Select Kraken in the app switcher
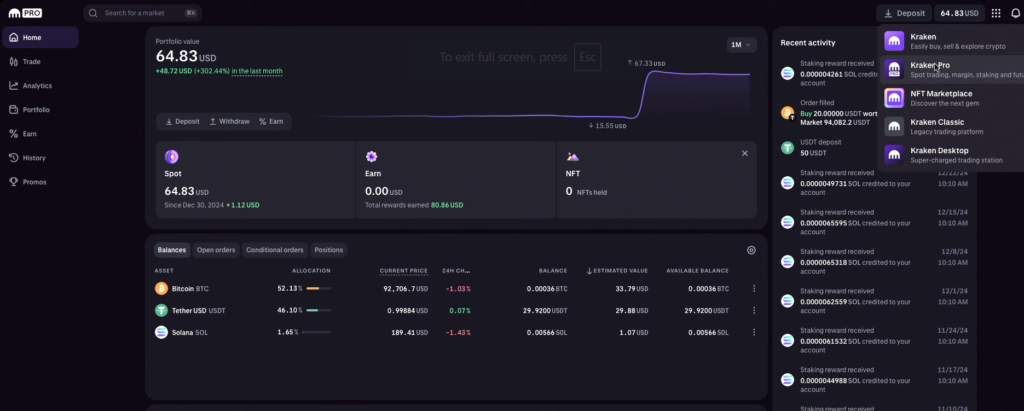1024x411 pixels. pyautogui.click(x=952, y=41)
